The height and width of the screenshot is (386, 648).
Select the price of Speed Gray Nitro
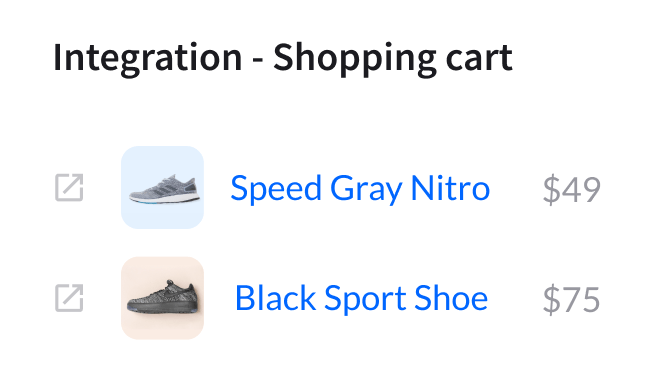click(571, 189)
